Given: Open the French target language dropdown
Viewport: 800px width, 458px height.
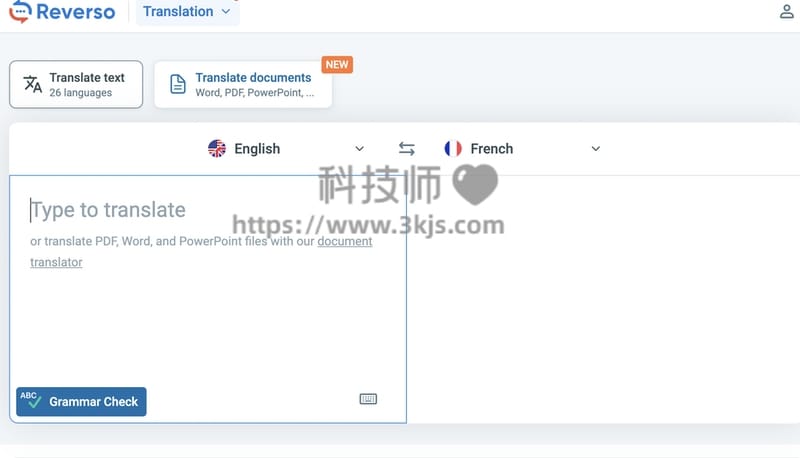Looking at the screenshot, I should point(522,148).
